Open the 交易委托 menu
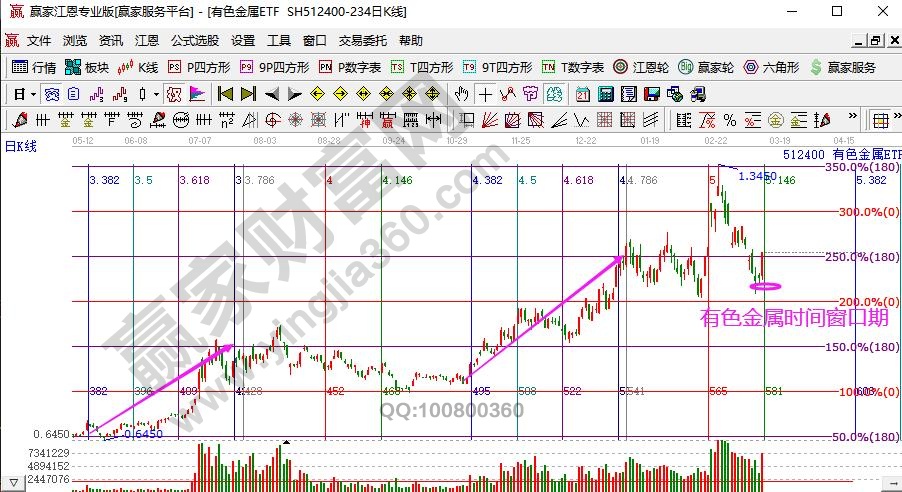This screenshot has height=492, width=902. tap(362, 41)
